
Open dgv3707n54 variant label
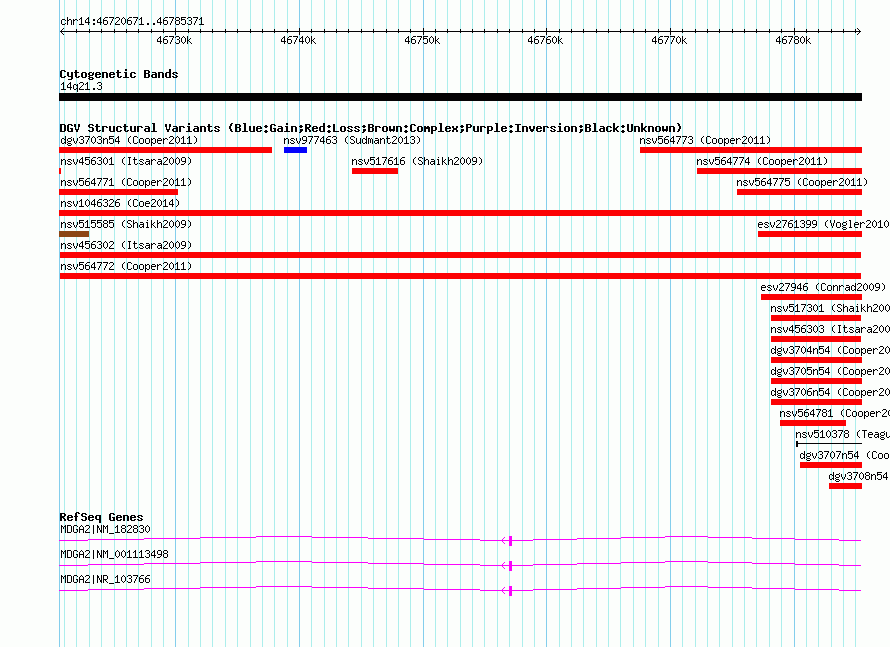845,455
